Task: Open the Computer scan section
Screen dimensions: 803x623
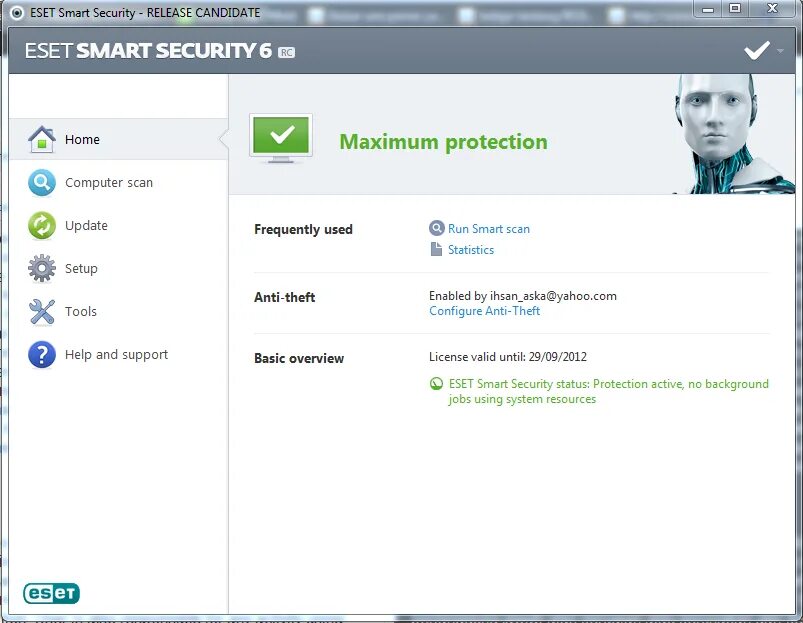Action: point(109,183)
